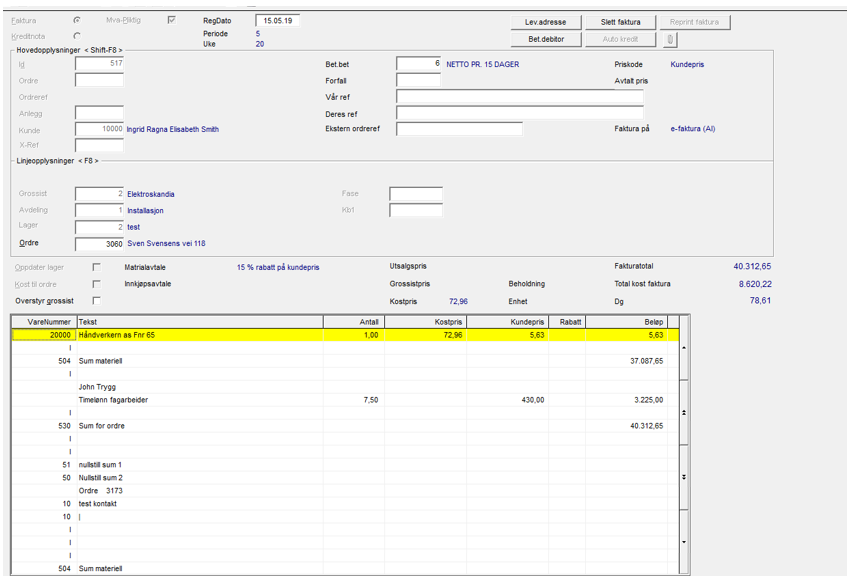Screen dimensions: 852x576
Task: Click the double down arrow page button
Action: [x=684, y=478]
